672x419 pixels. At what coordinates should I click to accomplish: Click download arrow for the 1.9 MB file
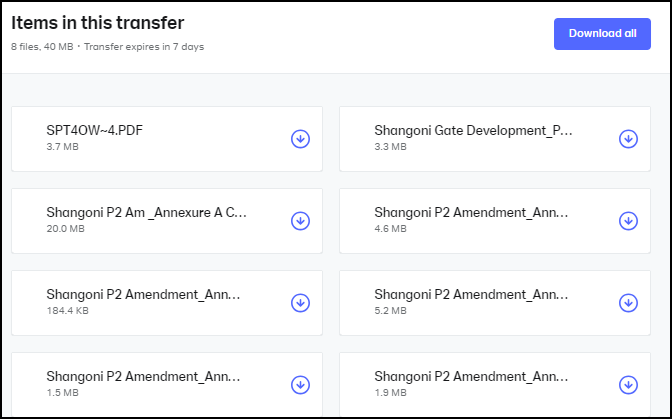pos(628,384)
